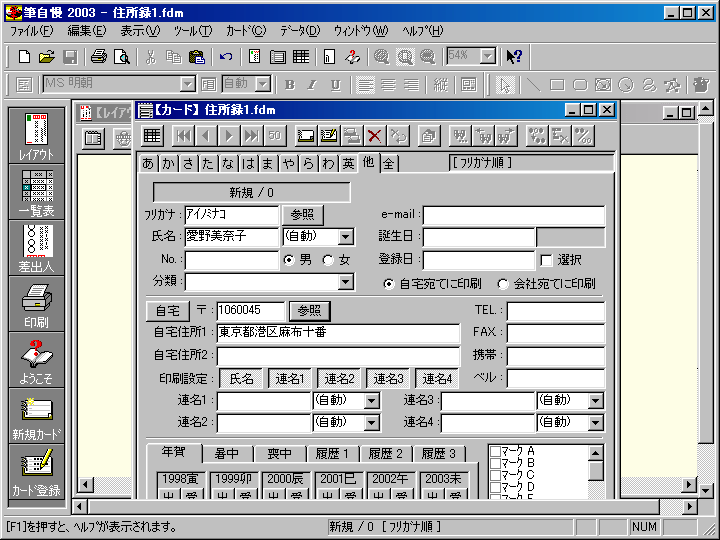Switch to the 暑中 tab

[x=227, y=454]
